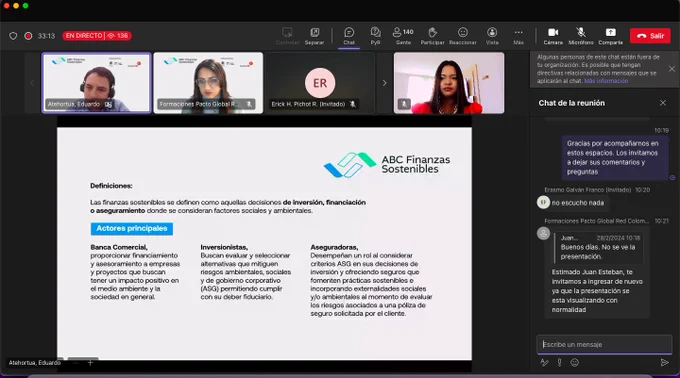Click the "Inversionistas," heading
This screenshot has width=680, height=378.
pos(224,247)
